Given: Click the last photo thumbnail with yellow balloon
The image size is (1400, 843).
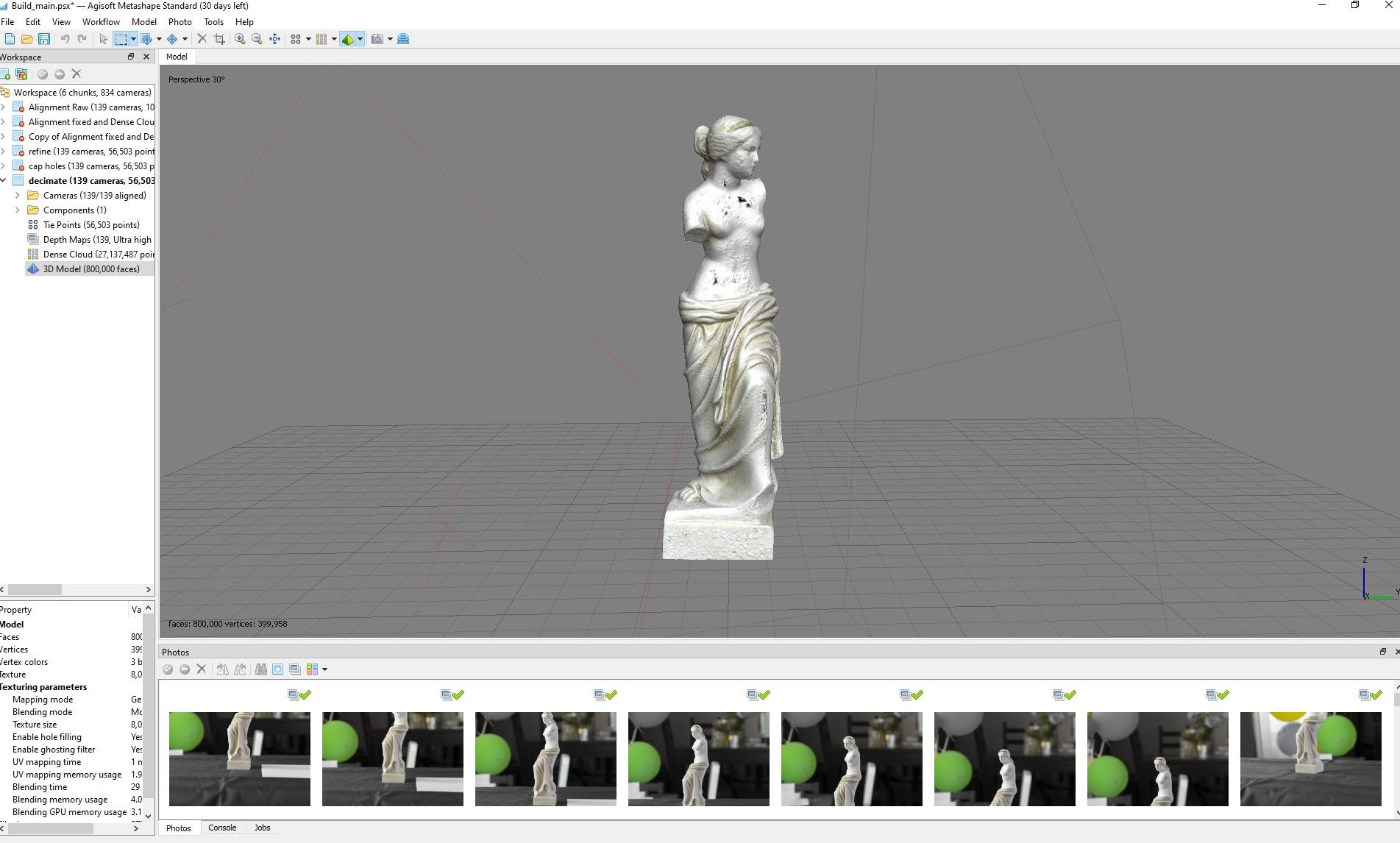Looking at the screenshot, I should click(1311, 758).
